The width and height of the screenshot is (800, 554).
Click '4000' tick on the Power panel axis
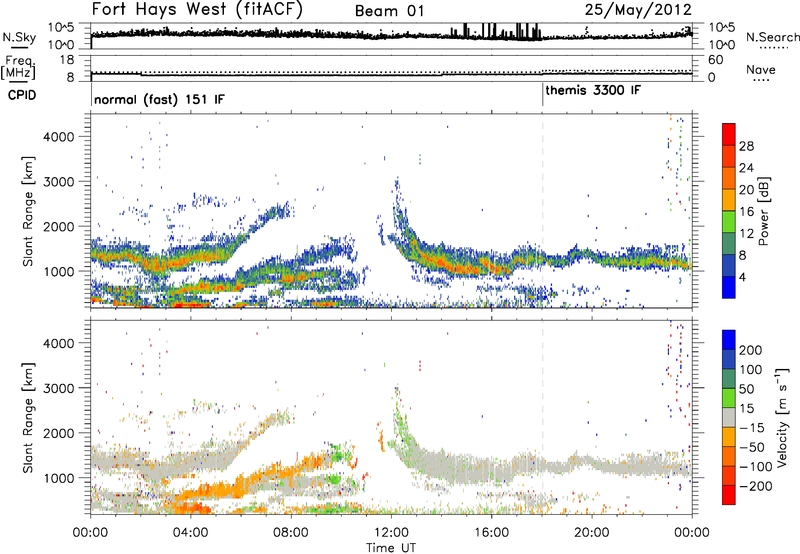59,137
